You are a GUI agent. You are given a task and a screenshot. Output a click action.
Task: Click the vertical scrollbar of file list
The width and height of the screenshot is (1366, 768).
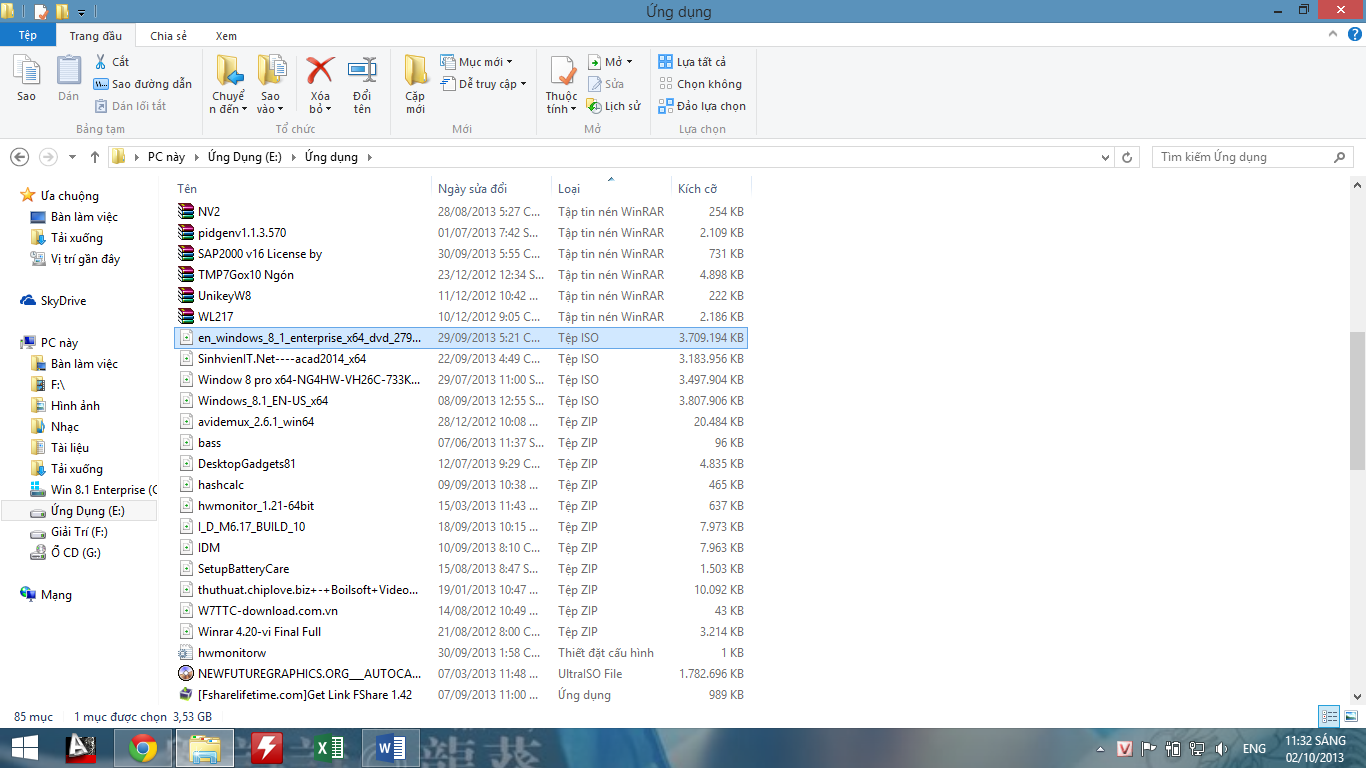(x=1357, y=400)
